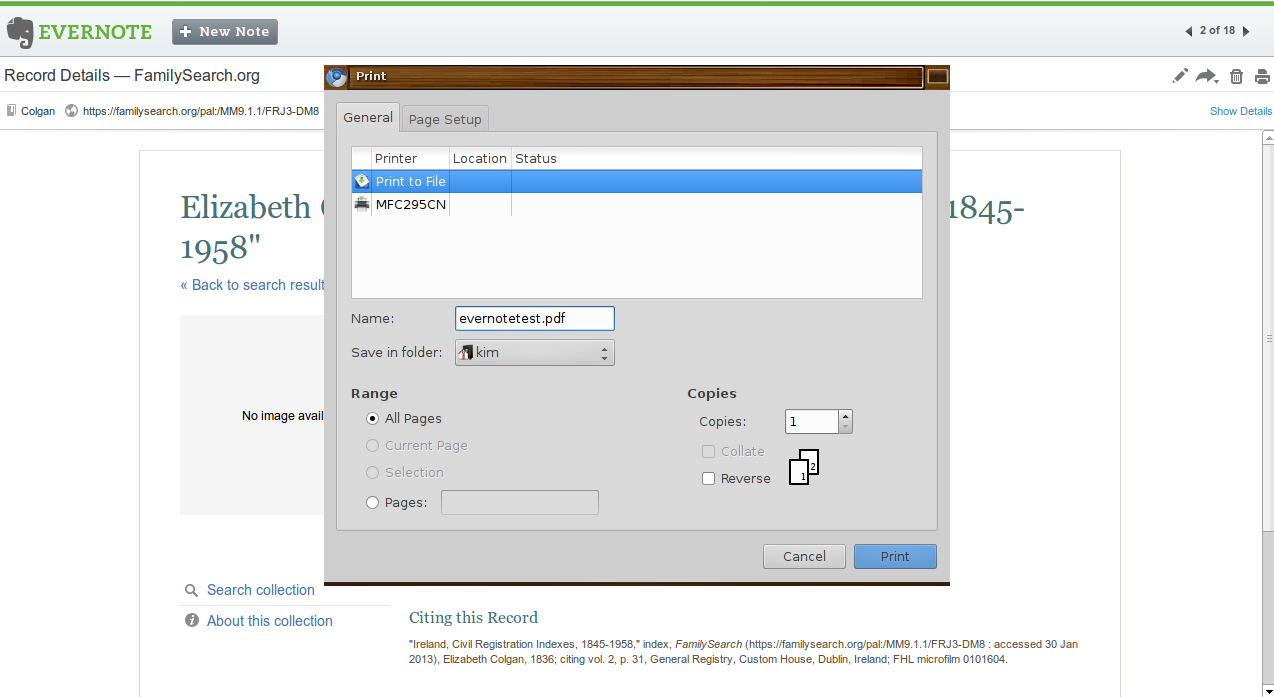
Task: Click the MFC295CN printer icon
Action: (x=362, y=204)
